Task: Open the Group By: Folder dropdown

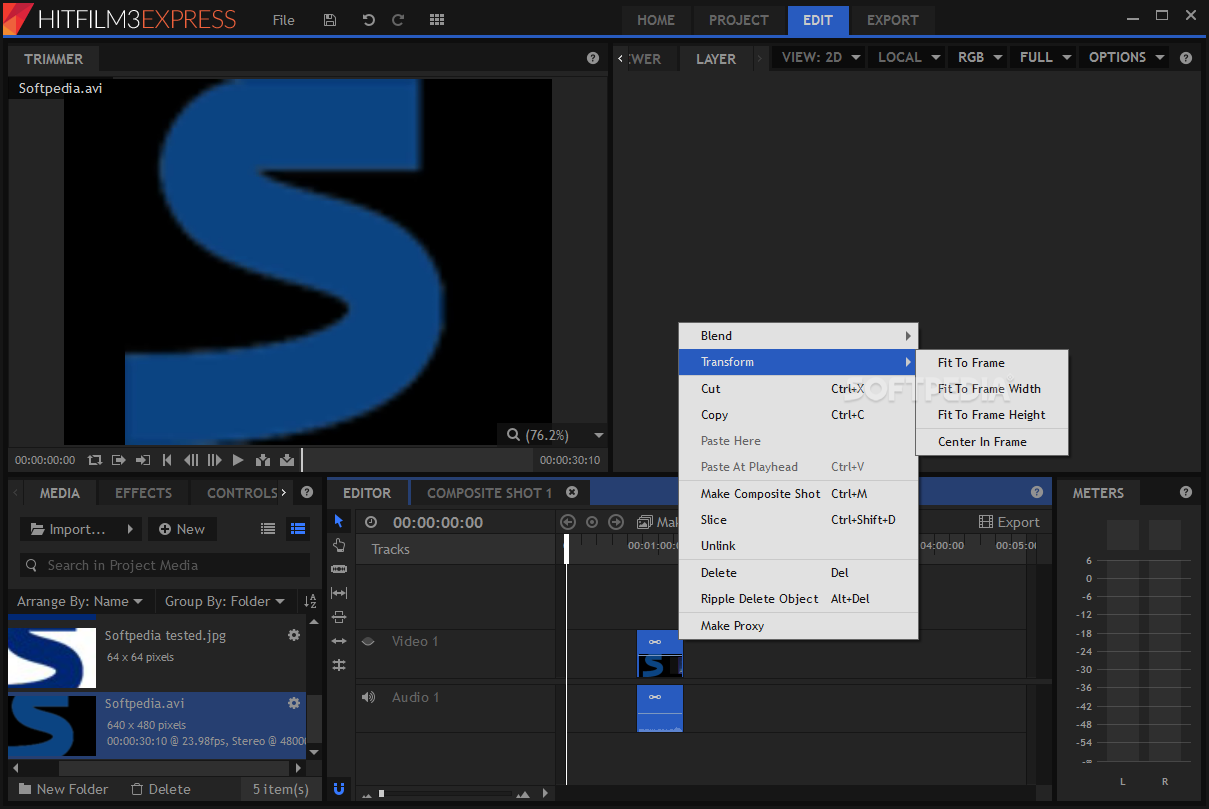Action: click(225, 601)
